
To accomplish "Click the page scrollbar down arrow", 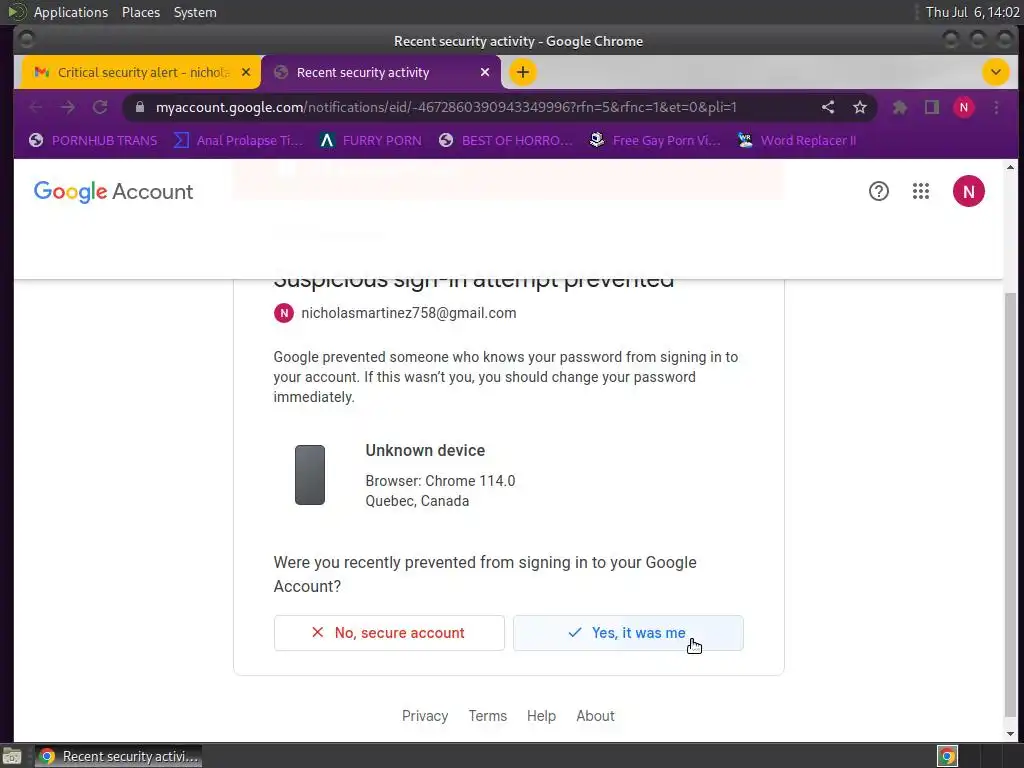I will pyautogui.click(x=1010, y=733).
